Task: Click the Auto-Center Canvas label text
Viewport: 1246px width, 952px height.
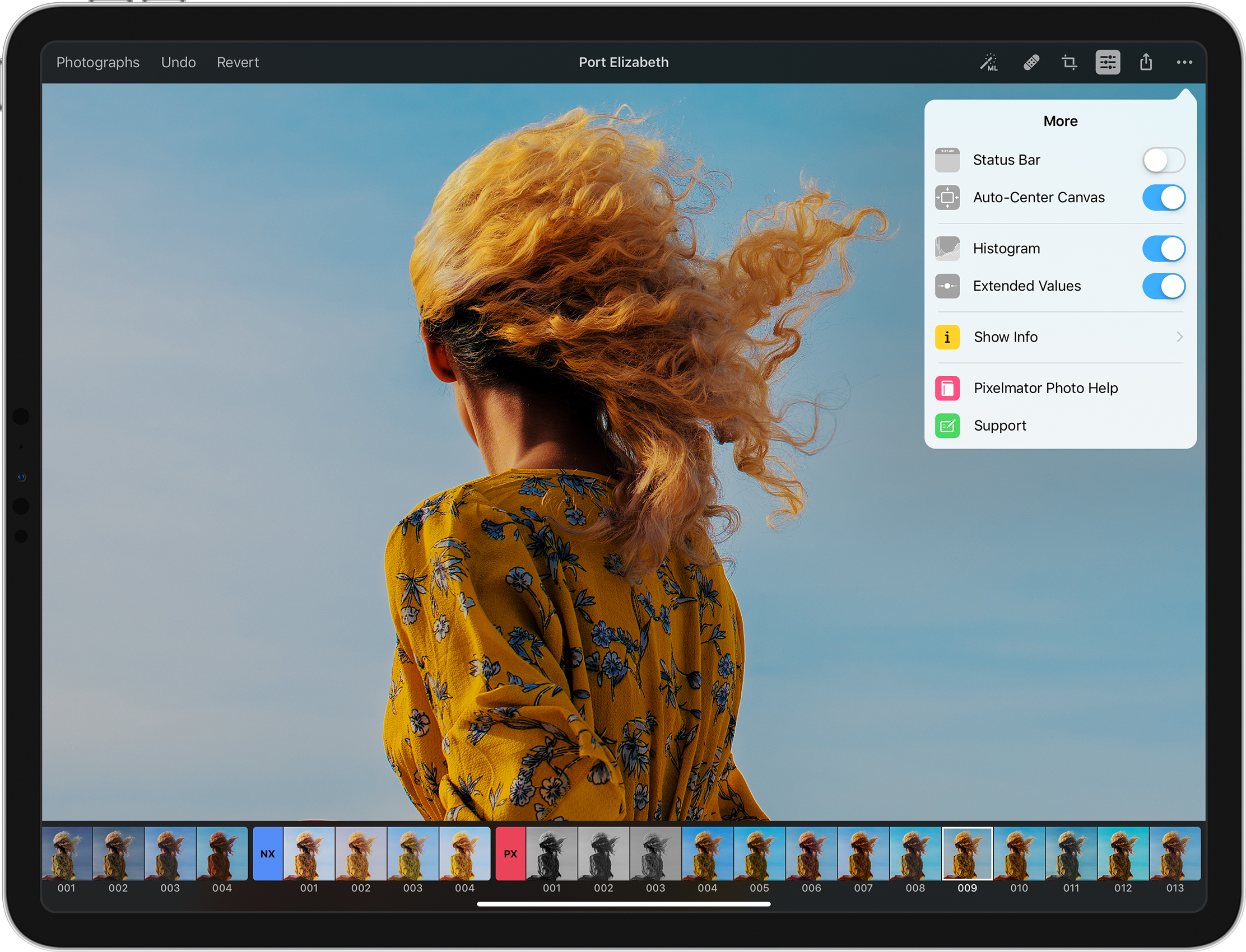Action: (x=1039, y=197)
